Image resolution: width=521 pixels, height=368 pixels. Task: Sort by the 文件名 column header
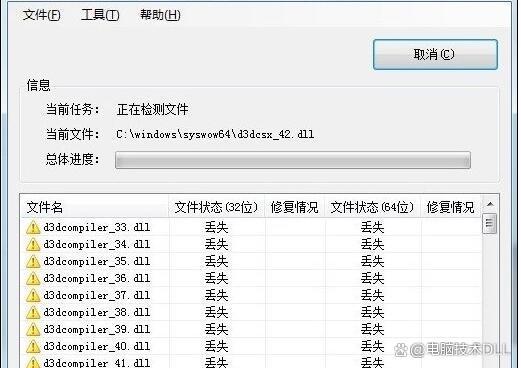click(x=95, y=207)
